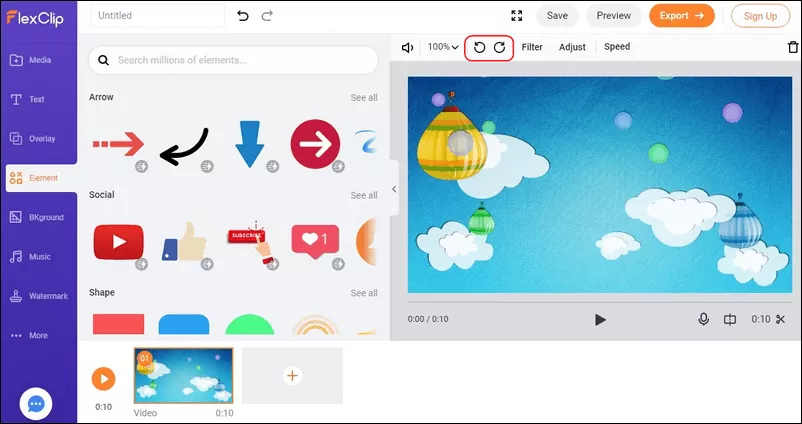
Task: Click the scissors trim icon
Action: [780, 319]
